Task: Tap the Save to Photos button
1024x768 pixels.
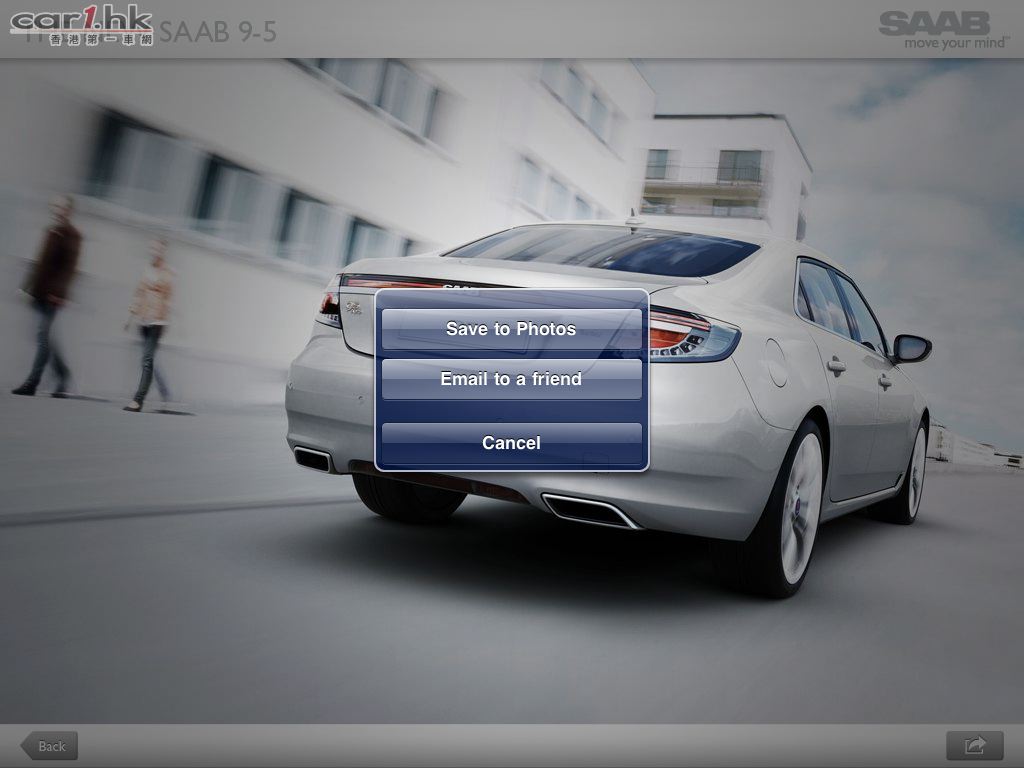Action: [511, 329]
